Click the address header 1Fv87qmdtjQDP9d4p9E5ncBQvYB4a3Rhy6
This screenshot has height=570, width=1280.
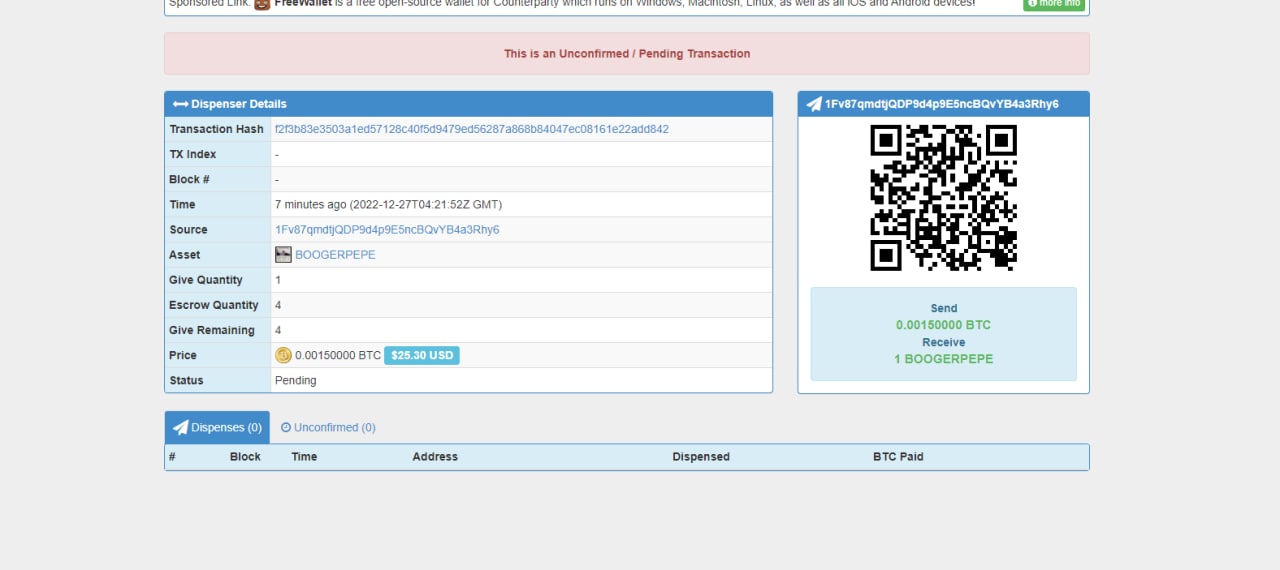click(942, 104)
